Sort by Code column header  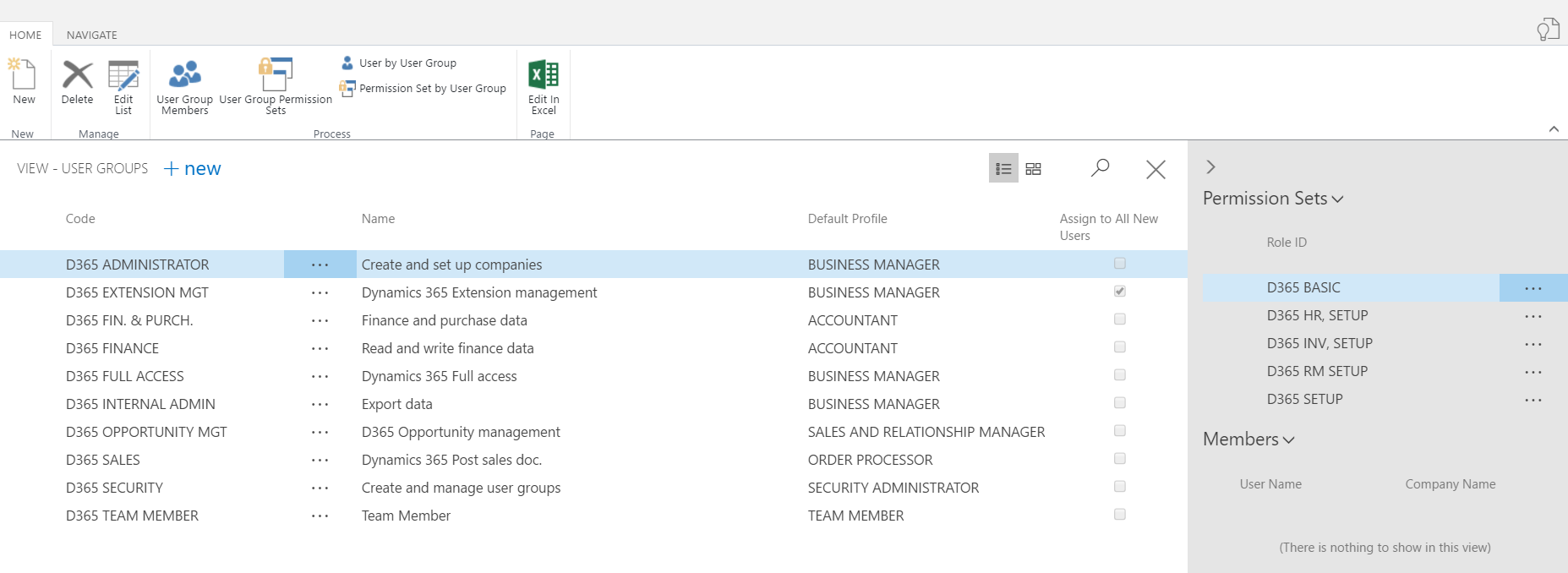pos(80,219)
